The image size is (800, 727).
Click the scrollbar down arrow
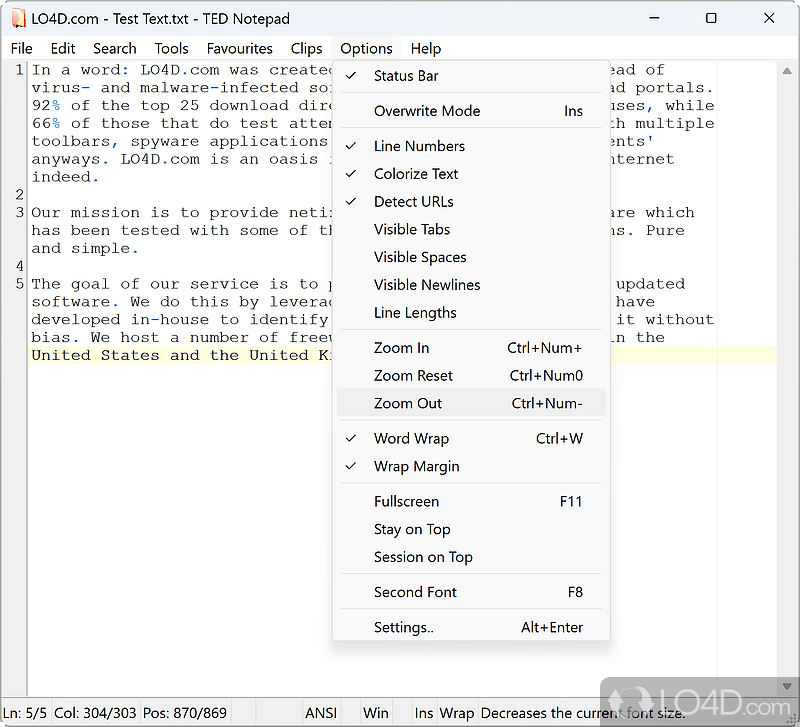click(787, 686)
